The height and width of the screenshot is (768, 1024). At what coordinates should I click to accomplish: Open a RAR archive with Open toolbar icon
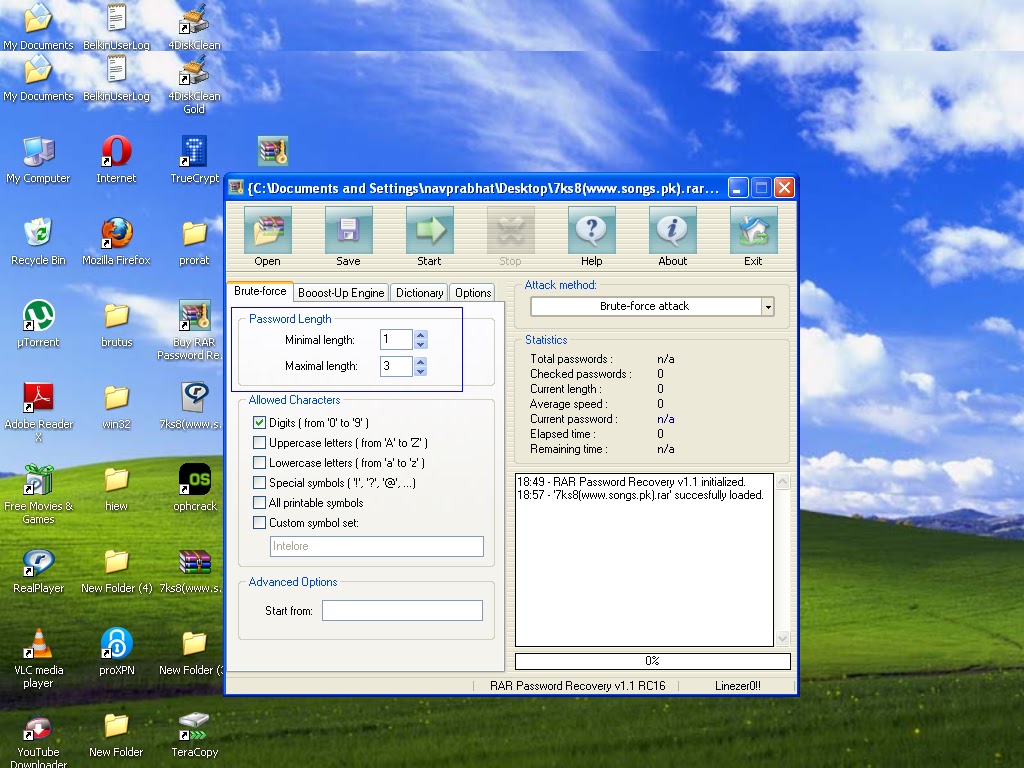pos(267,230)
